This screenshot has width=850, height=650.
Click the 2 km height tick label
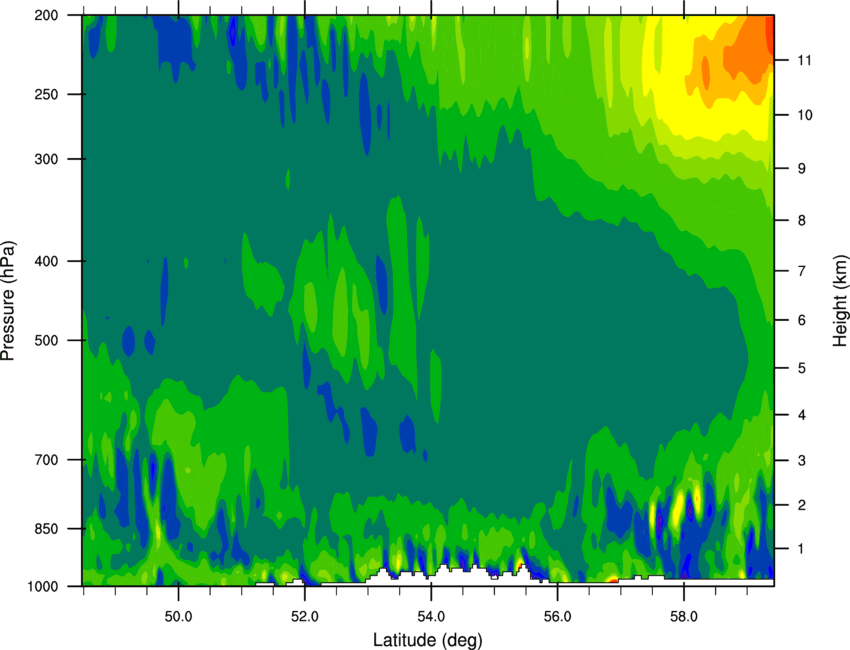click(x=802, y=505)
